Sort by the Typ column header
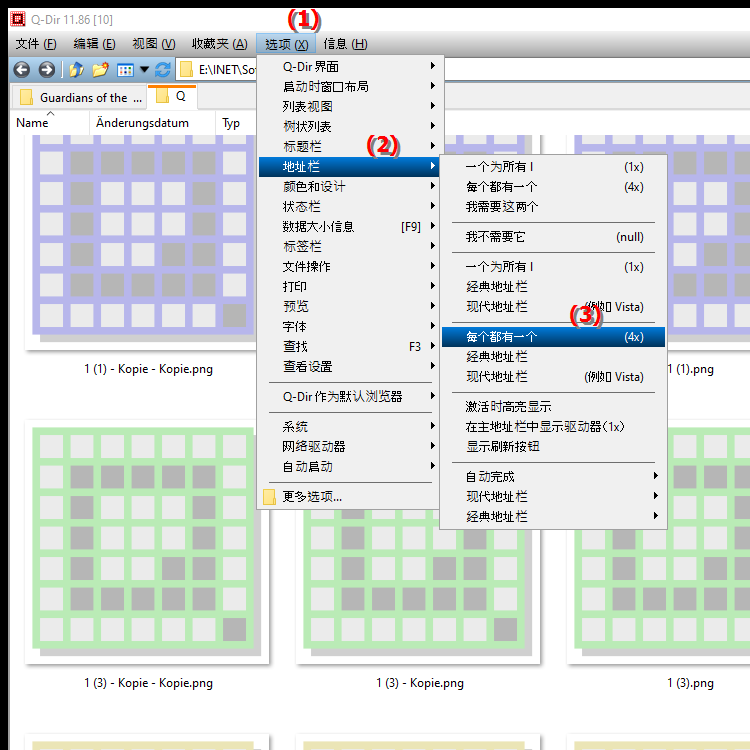The height and width of the screenshot is (750, 750). click(x=236, y=123)
